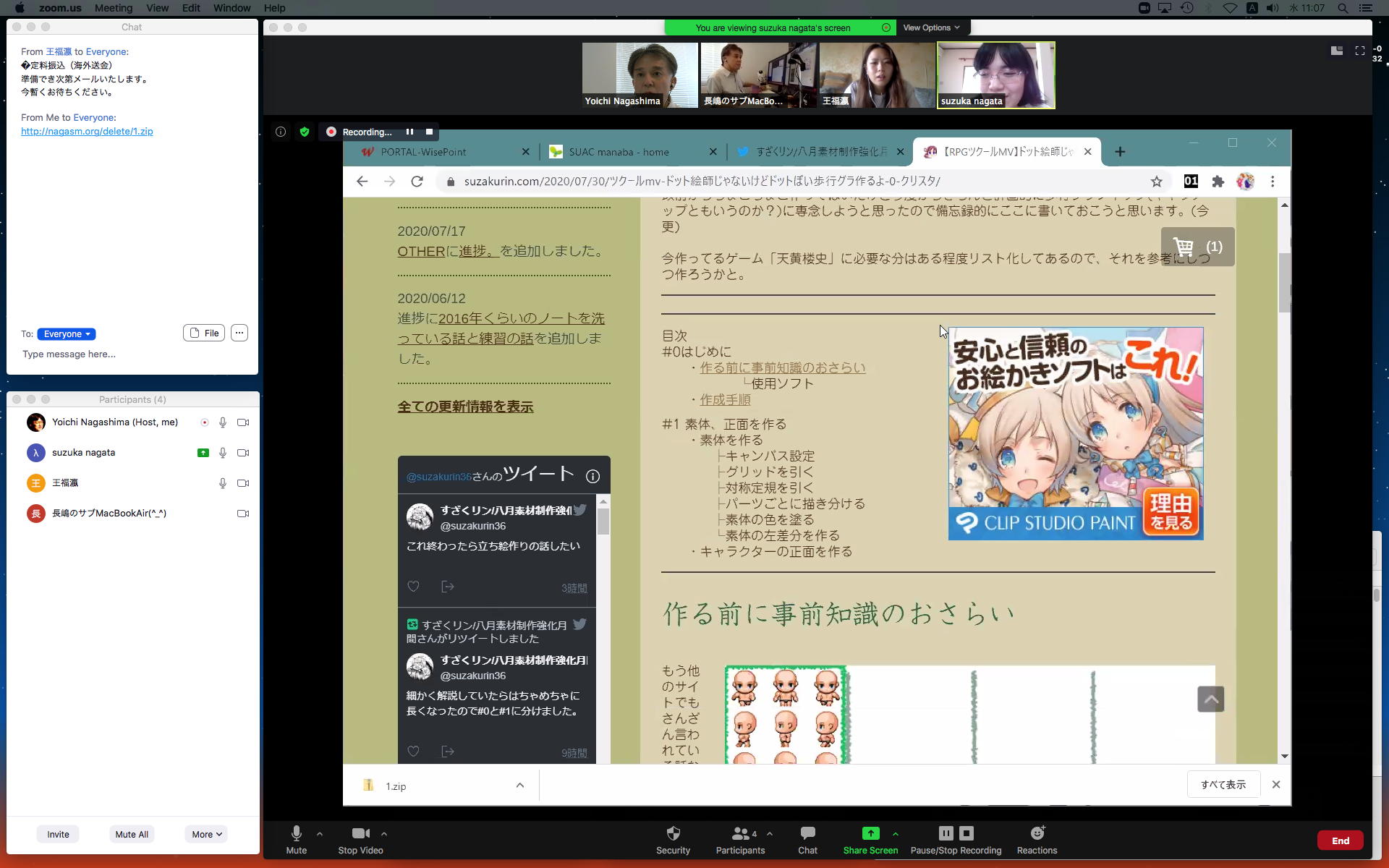Image resolution: width=1389 pixels, height=868 pixels.
Task: Click suzuka nagata's video thumbnail
Action: point(995,75)
